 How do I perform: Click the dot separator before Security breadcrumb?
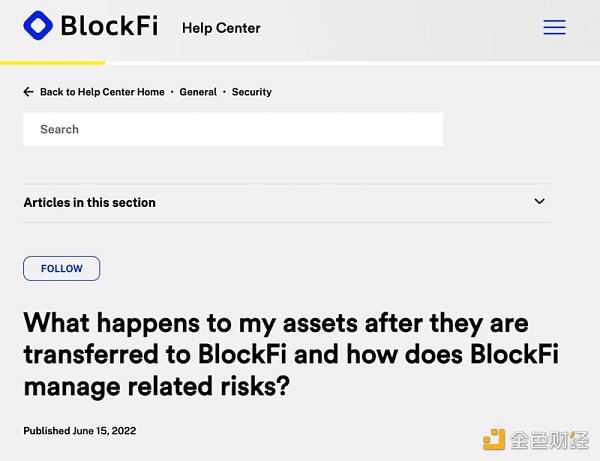(x=224, y=92)
